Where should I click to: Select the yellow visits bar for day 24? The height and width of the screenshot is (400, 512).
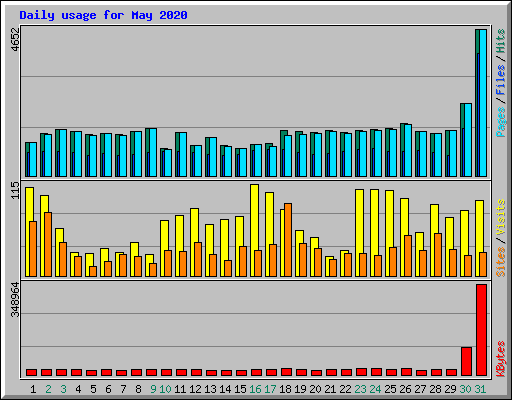374,222
